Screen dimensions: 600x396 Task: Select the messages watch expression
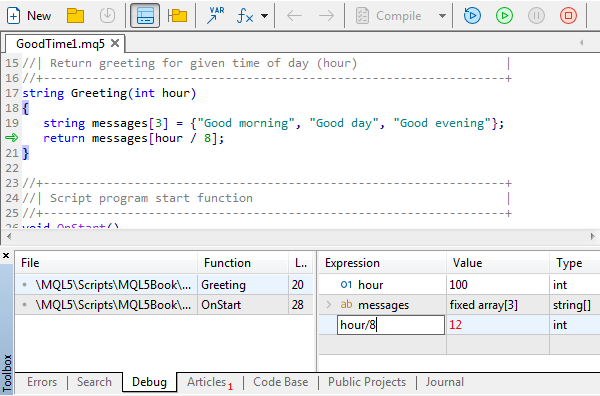[383, 305]
